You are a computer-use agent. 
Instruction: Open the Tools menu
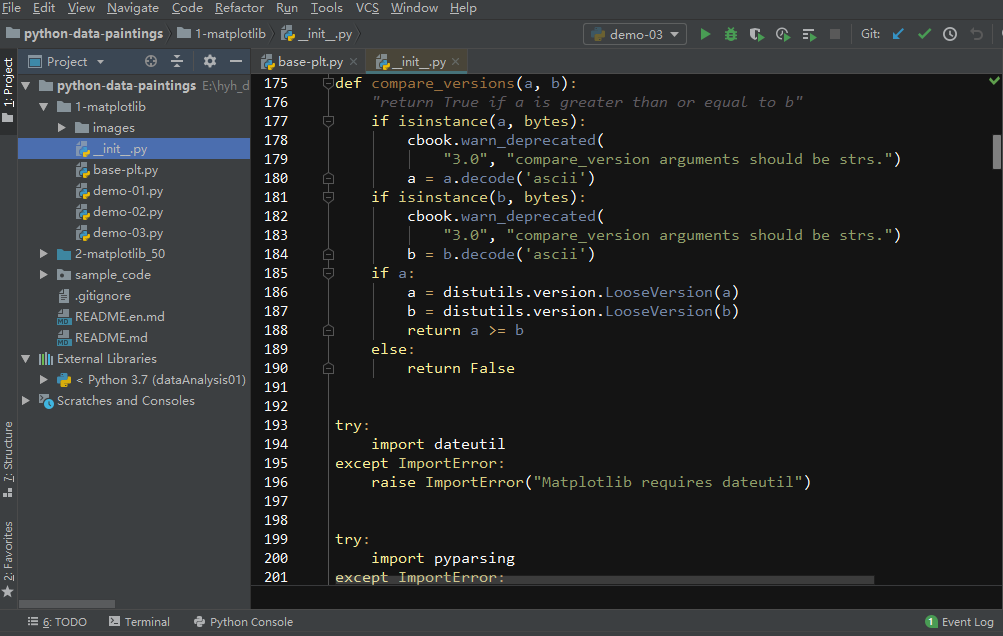326,8
